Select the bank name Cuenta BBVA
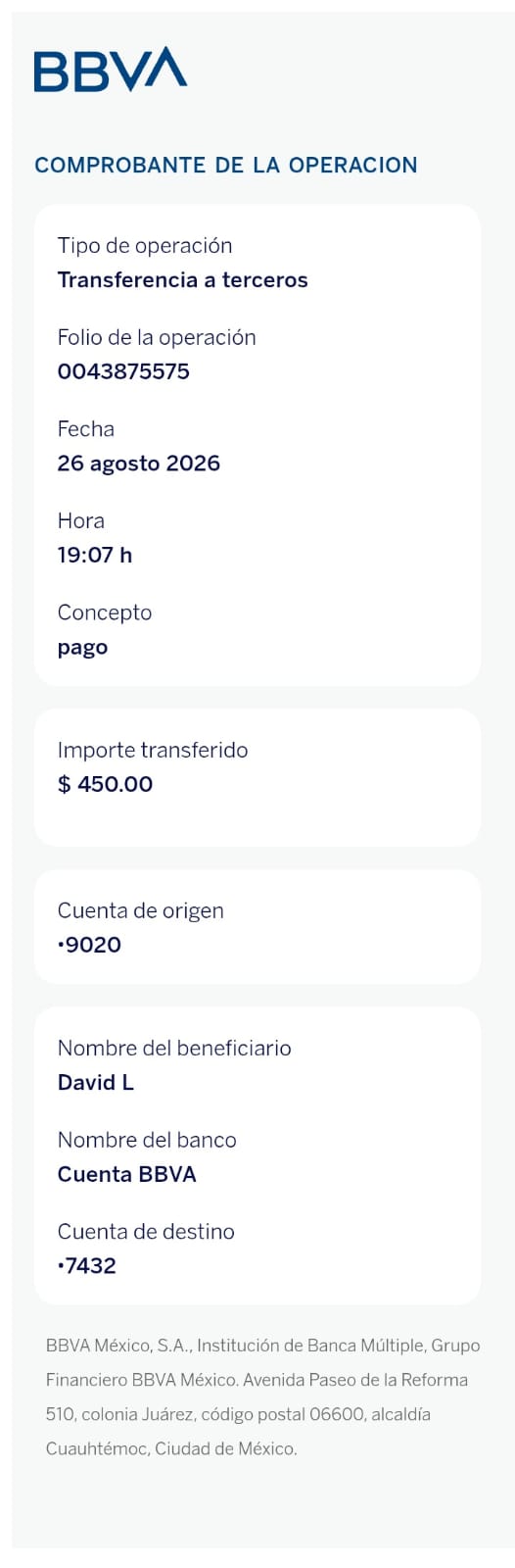 pyautogui.click(x=126, y=1174)
